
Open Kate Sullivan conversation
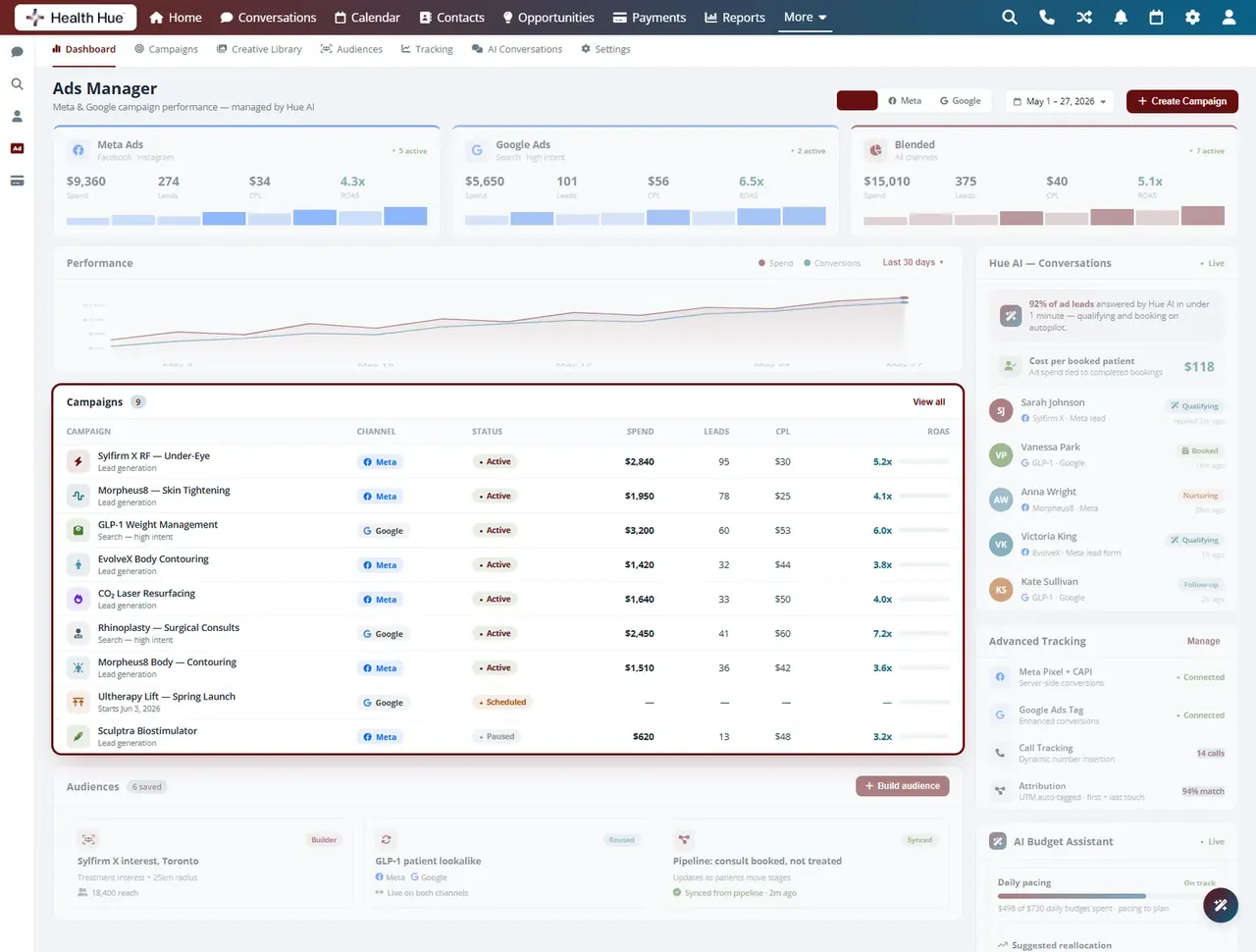click(1107, 589)
